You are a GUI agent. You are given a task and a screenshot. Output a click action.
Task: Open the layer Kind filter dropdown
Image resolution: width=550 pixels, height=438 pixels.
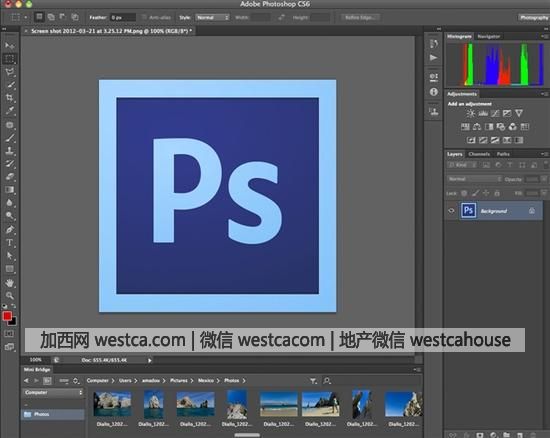click(x=462, y=164)
